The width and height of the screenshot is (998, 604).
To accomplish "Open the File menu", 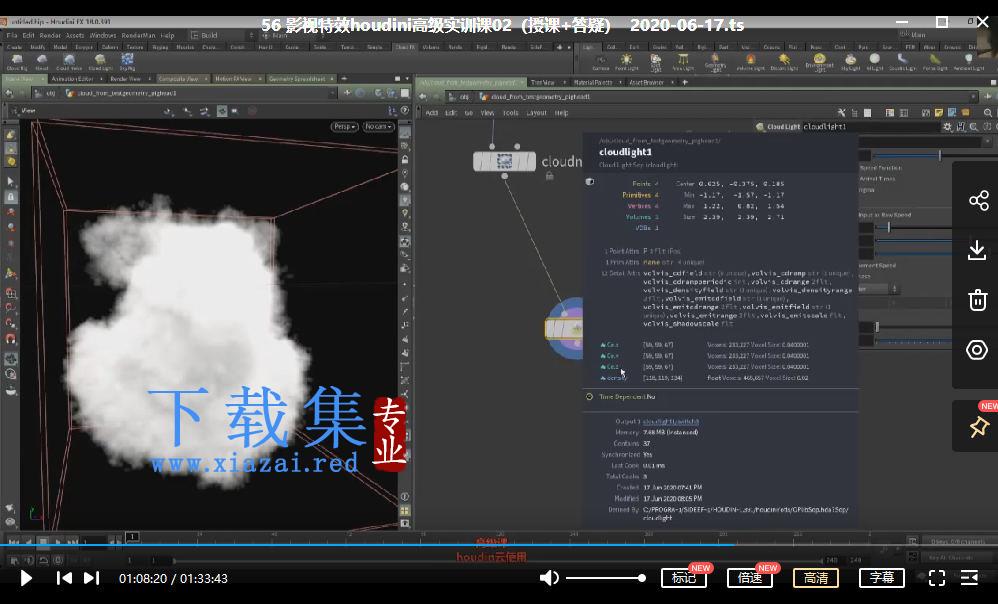I will coord(12,36).
